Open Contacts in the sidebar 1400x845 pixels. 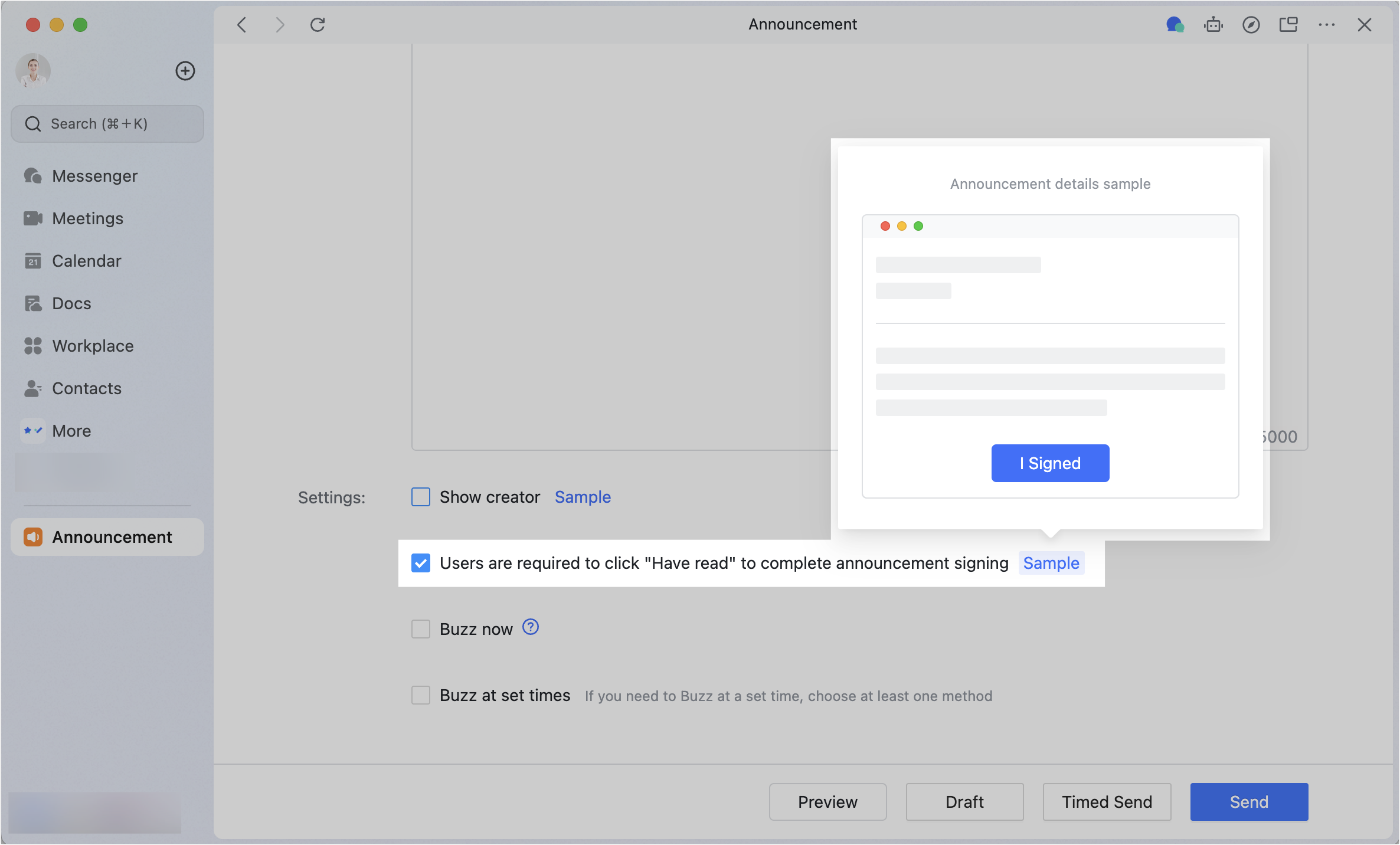tap(107, 388)
